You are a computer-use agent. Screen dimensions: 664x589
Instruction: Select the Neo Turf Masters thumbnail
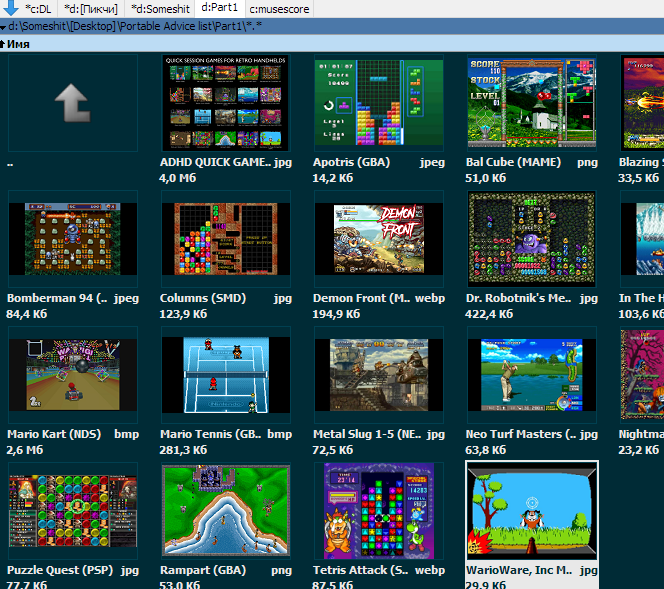(532, 375)
